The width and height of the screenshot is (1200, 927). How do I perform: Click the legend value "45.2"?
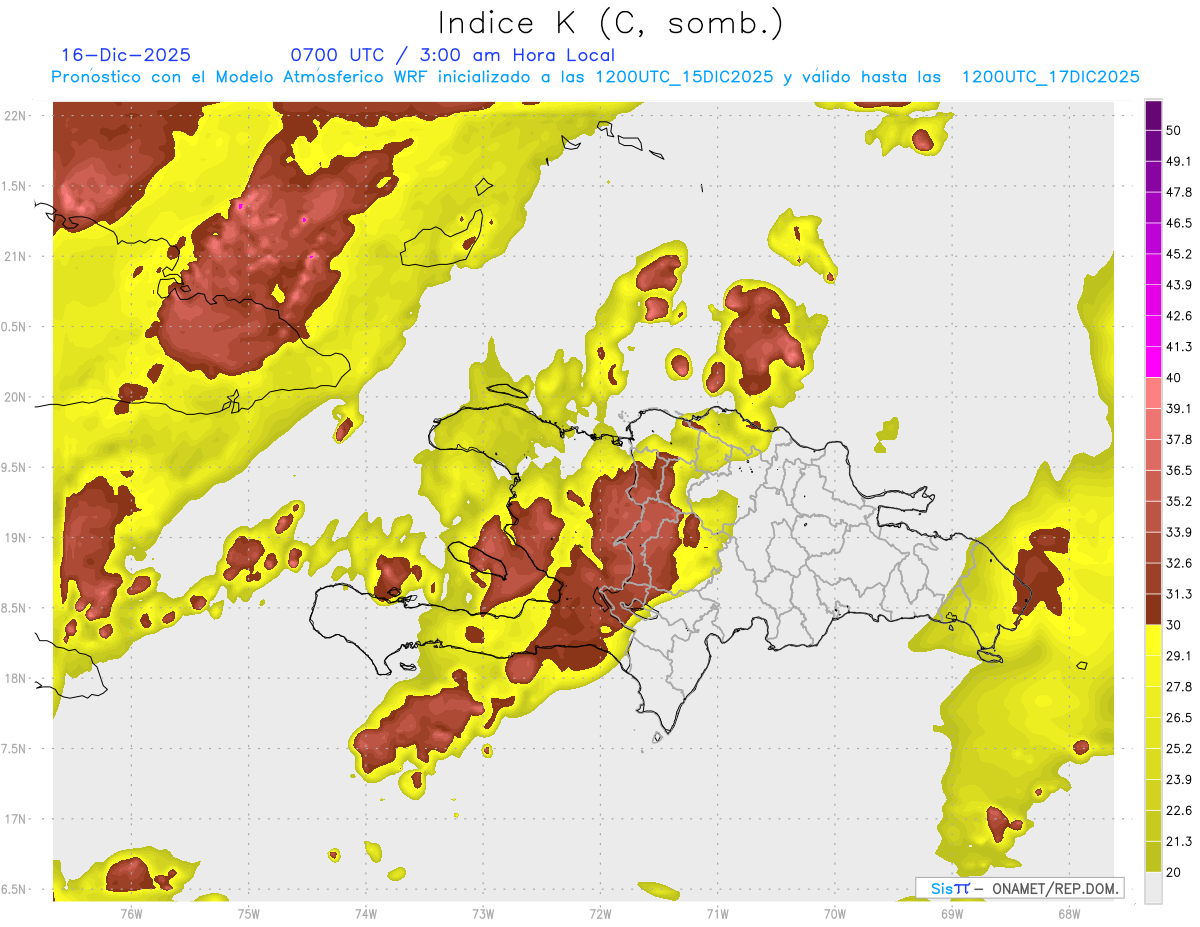tap(1179, 254)
